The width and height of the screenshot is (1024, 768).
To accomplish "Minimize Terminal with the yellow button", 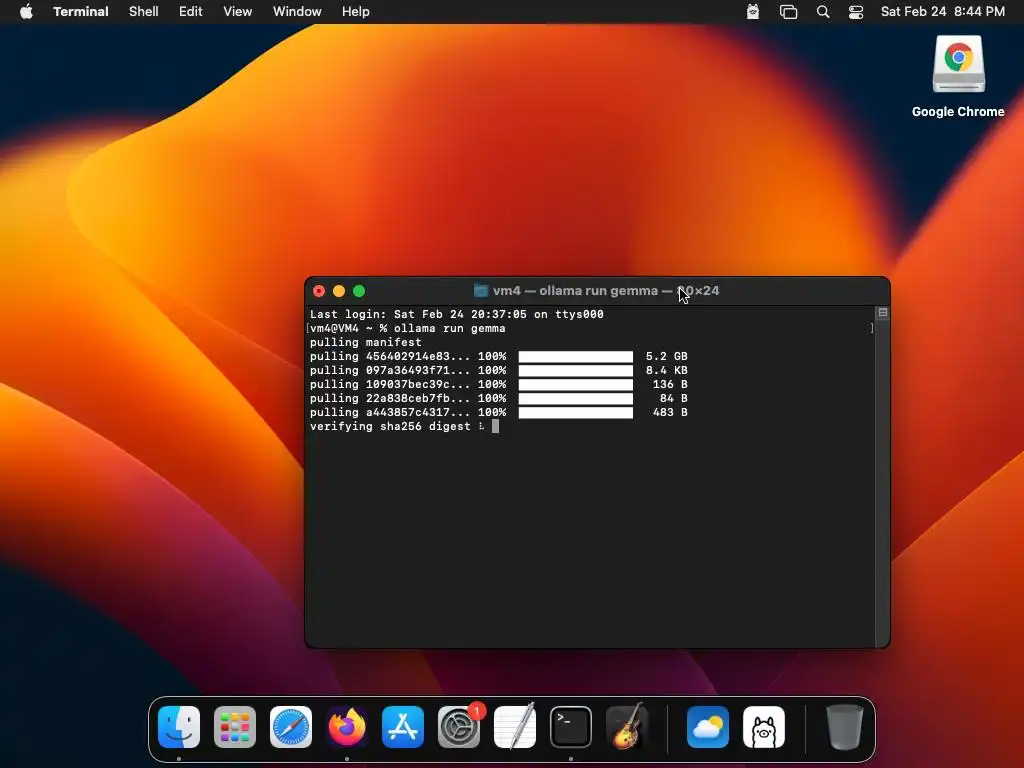I will (339, 291).
